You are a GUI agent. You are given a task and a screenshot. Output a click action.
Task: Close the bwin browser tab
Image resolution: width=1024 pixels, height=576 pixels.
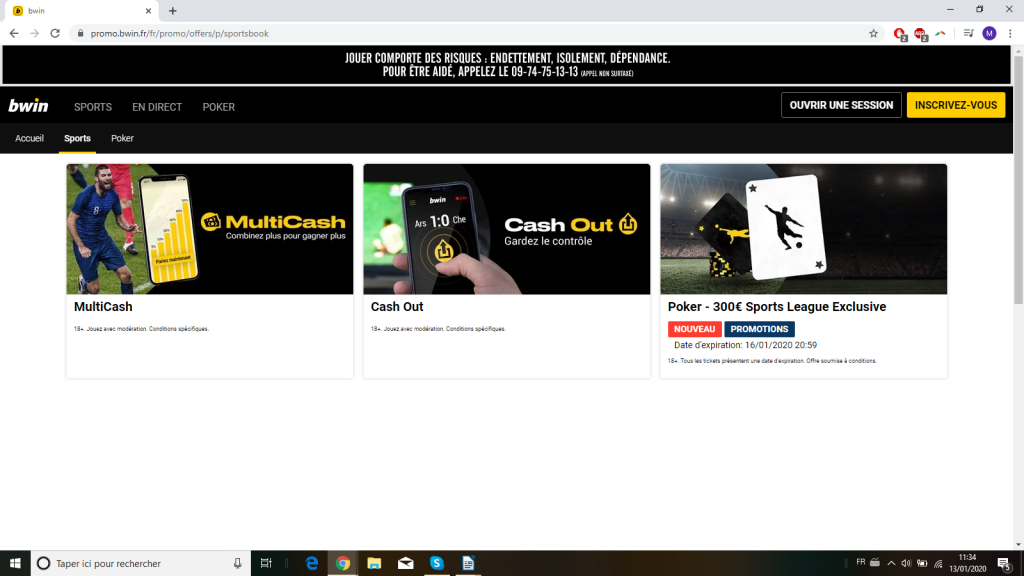tap(148, 10)
